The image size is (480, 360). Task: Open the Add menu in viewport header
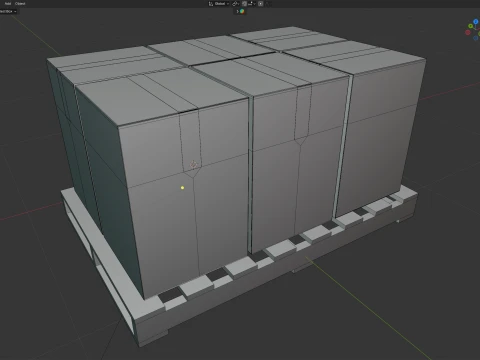pyautogui.click(x=8, y=3)
